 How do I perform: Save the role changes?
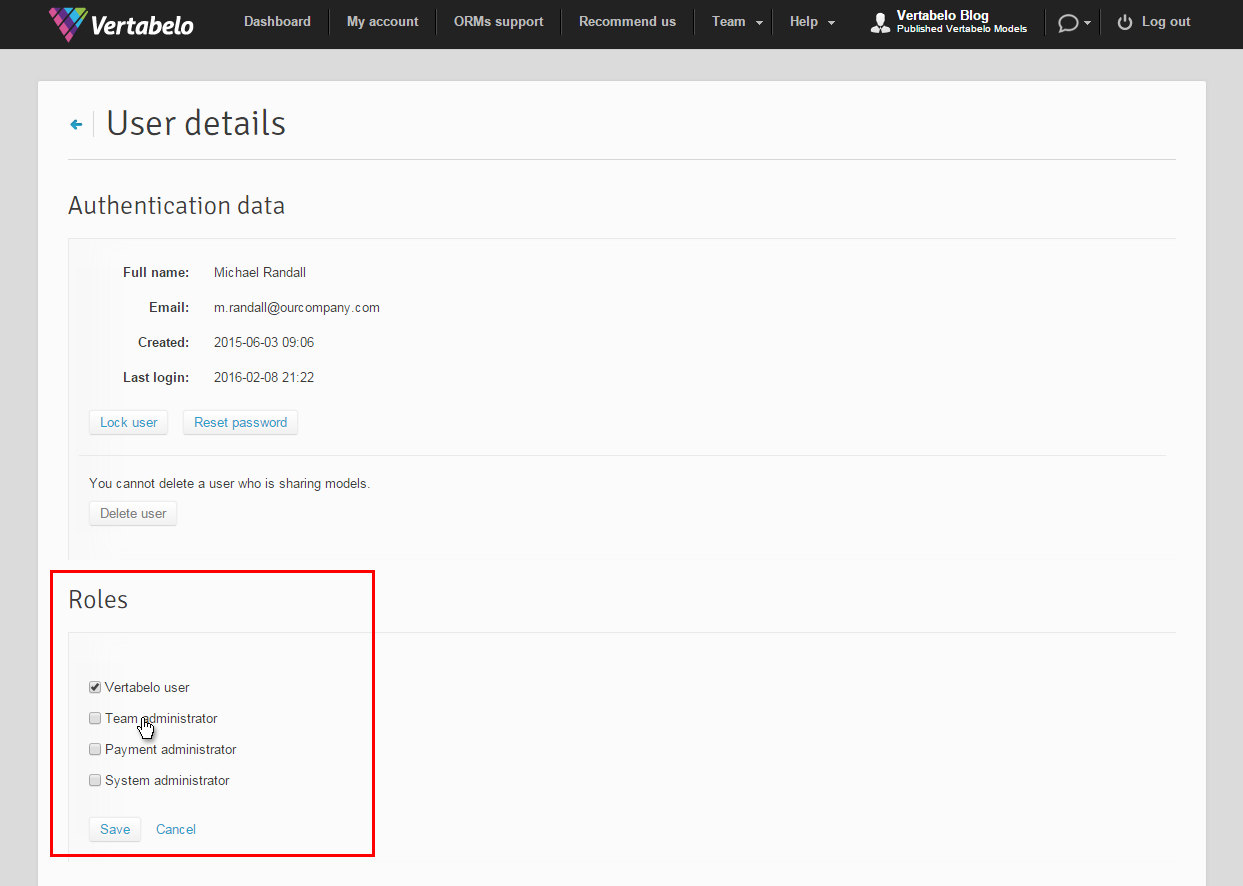coord(115,829)
